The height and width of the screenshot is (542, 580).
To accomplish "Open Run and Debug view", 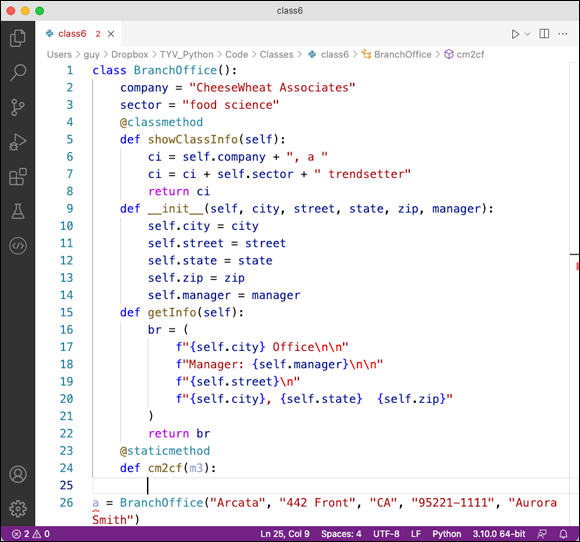I will pos(18,142).
